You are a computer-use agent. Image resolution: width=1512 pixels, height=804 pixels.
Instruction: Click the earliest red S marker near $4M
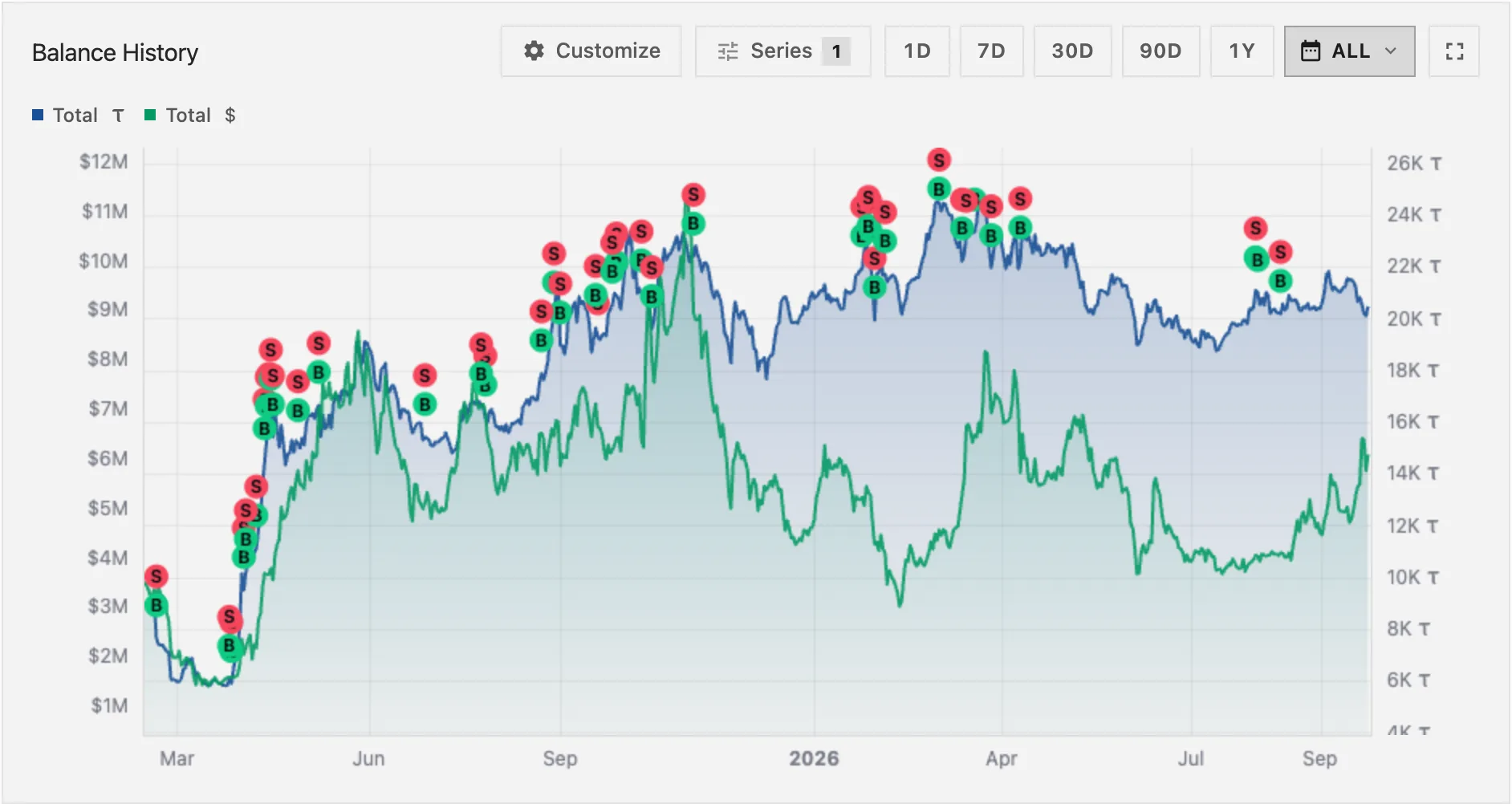point(156,576)
